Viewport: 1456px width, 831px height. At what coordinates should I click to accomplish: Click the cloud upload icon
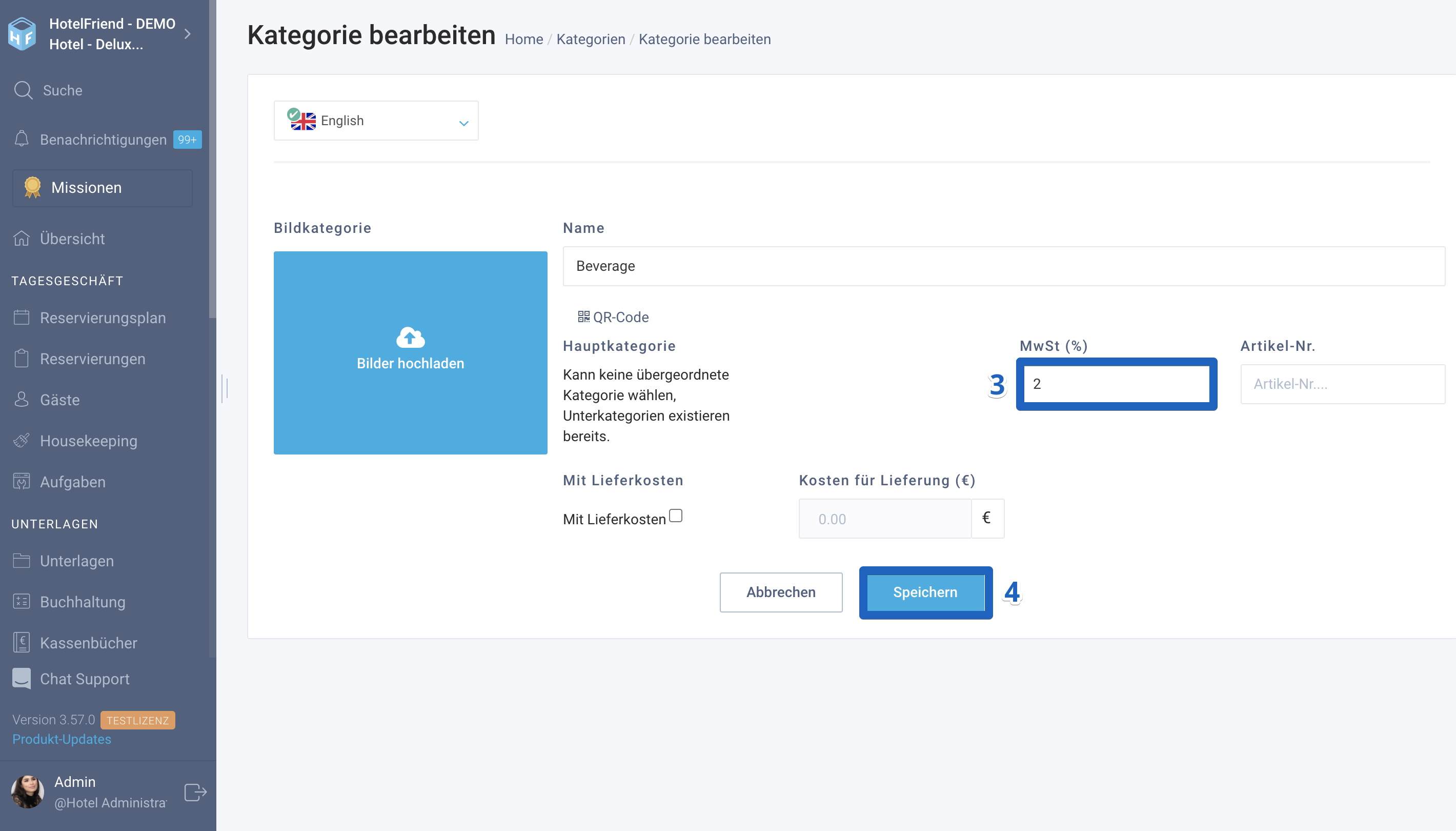click(410, 338)
